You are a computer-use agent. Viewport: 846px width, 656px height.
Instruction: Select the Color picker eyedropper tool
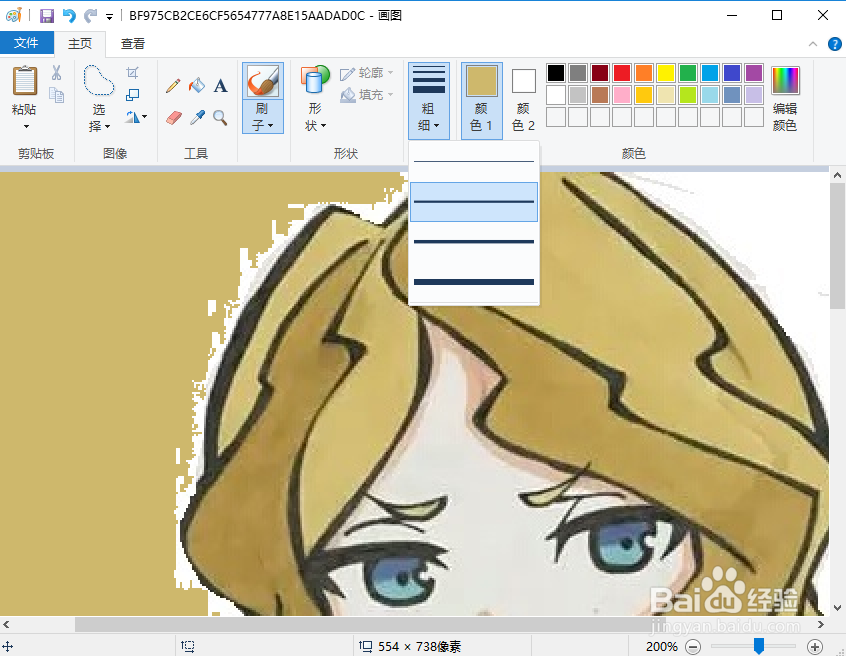[x=196, y=117]
